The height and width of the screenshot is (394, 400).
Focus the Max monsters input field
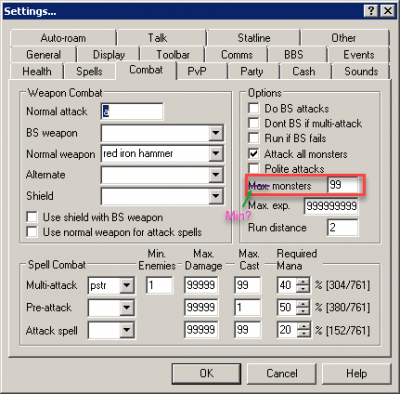(343, 185)
